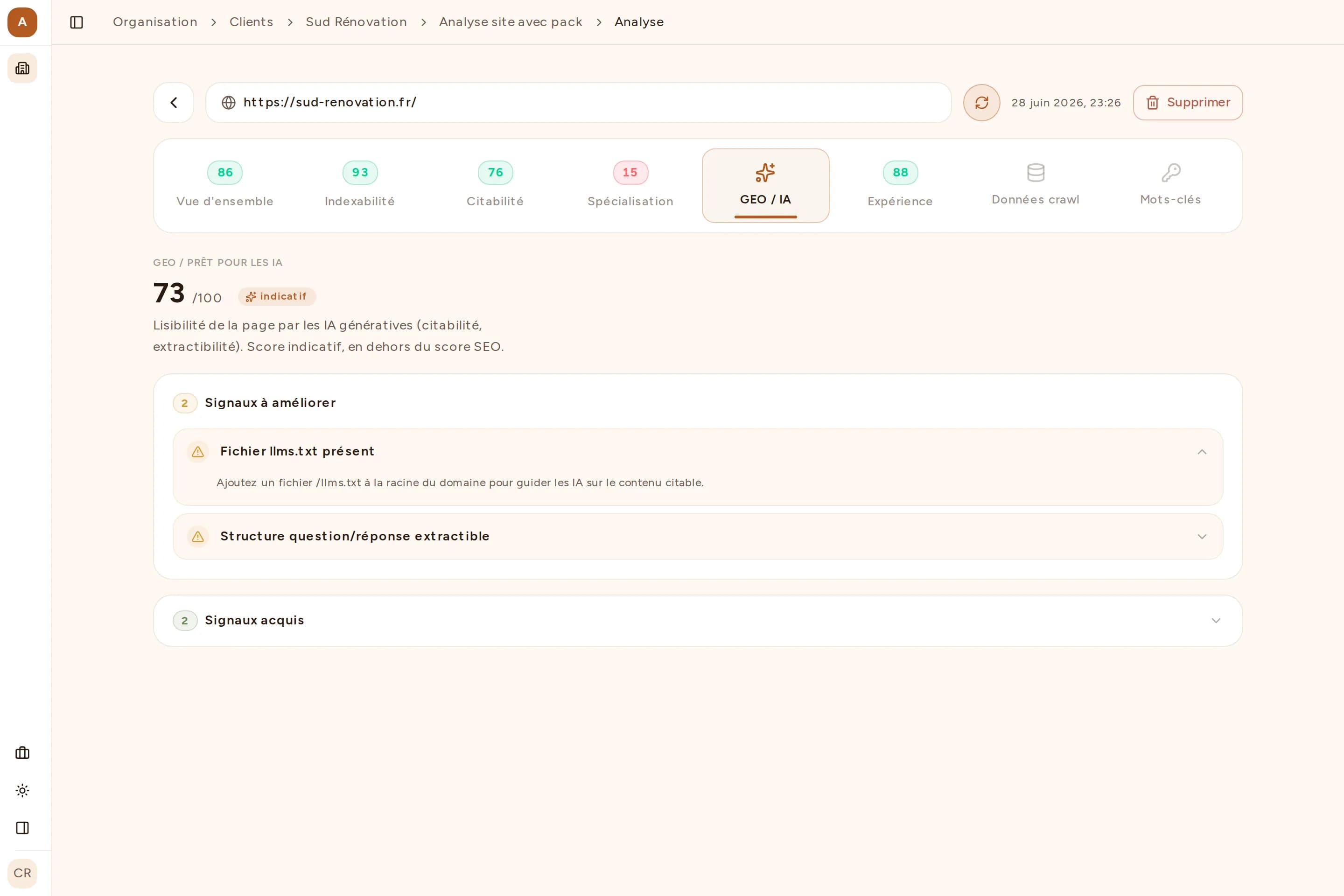
Task: Click the 88 score badge
Action: coord(901,173)
